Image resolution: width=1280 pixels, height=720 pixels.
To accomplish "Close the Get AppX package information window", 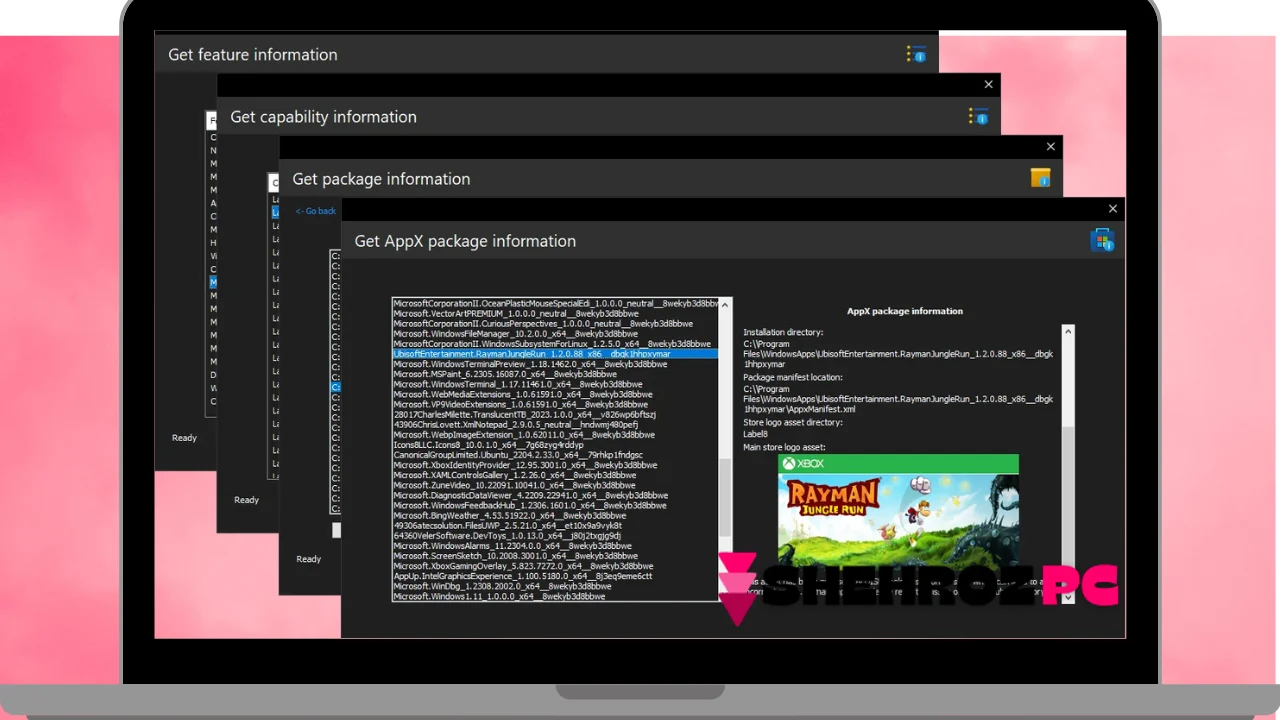I will click(1112, 209).
